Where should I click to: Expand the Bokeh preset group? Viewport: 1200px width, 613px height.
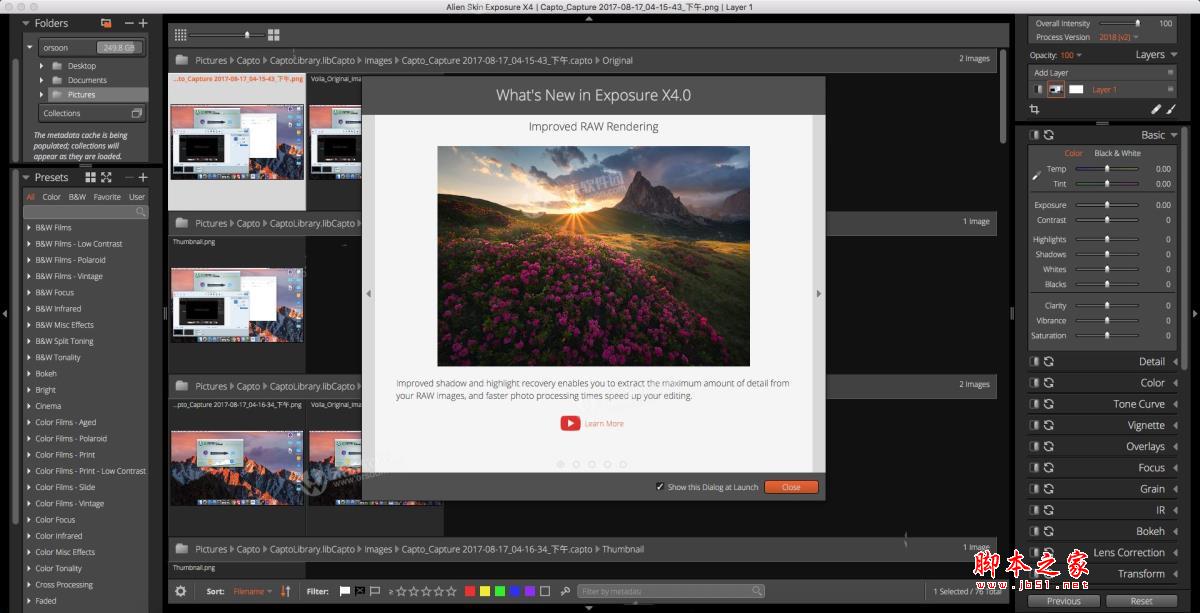coord(29,373)
